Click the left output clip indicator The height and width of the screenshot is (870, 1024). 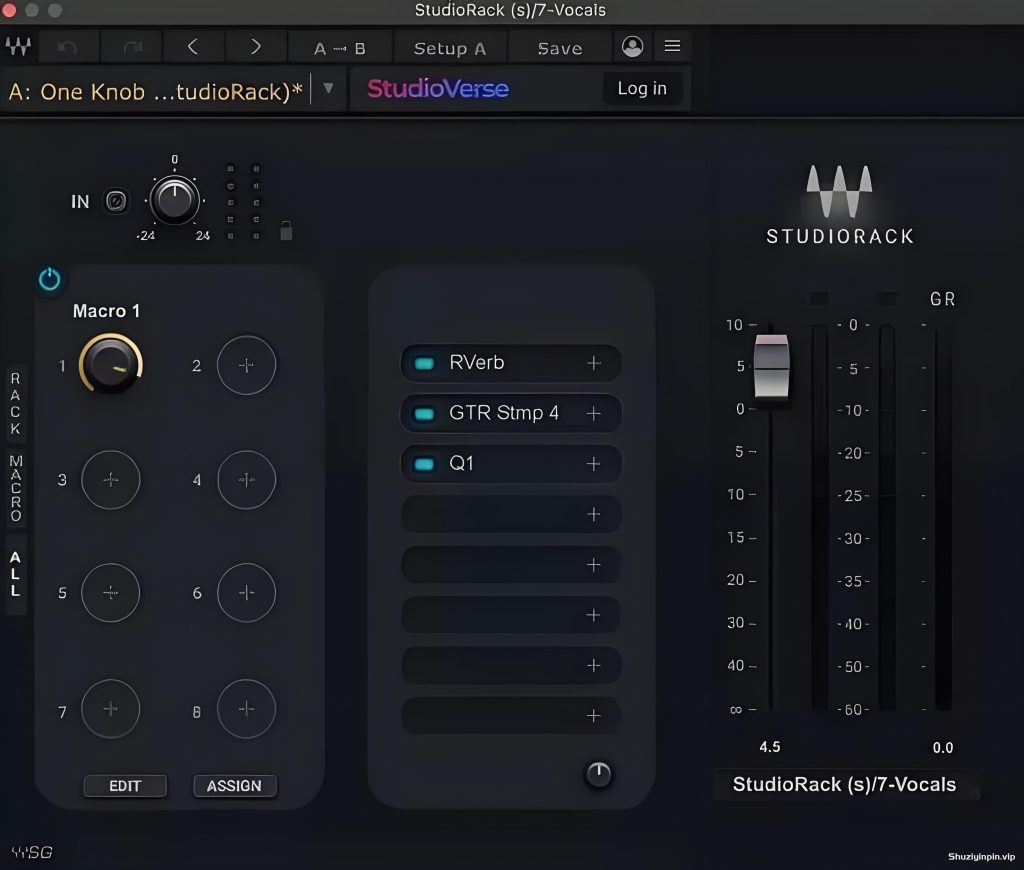click(819, 298)
